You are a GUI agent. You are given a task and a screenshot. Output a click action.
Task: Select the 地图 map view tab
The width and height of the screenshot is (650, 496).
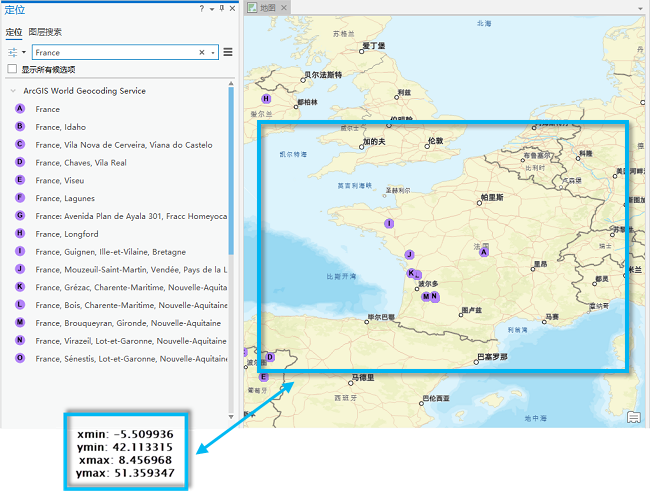[267, 8]
